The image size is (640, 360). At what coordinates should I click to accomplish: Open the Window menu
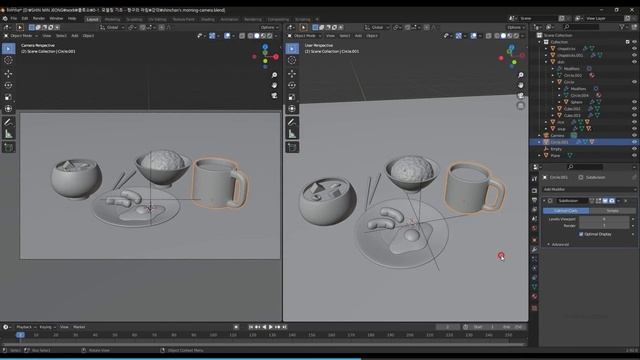coord(56,19)
